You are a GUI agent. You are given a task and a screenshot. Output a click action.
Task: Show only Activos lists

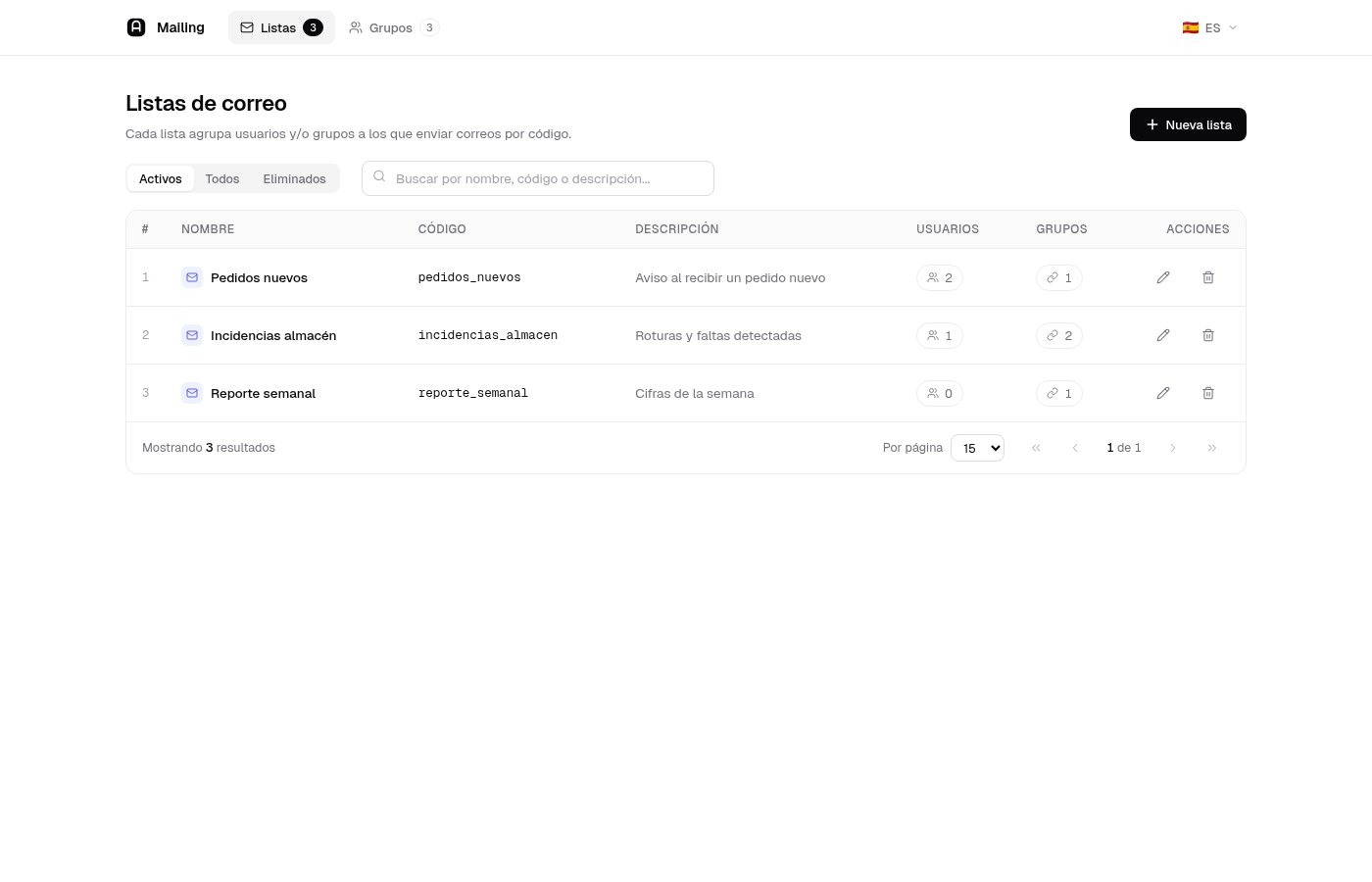click(161, 178)
